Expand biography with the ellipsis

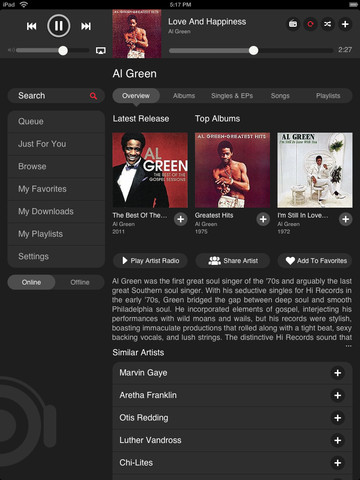point(348,346)
